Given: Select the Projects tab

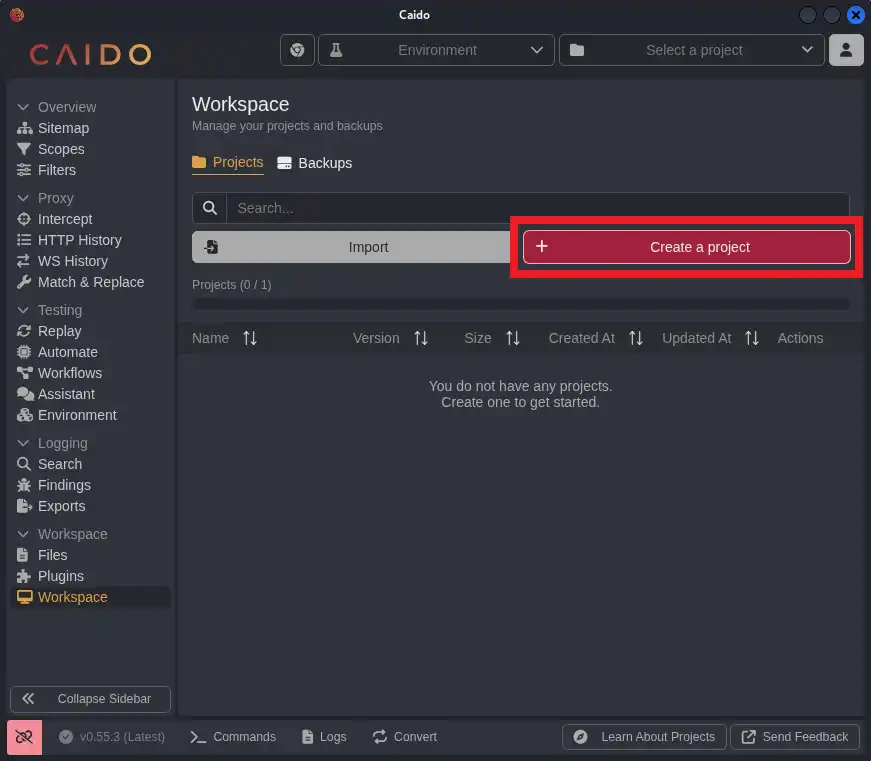Looking at the screenshot, I should 228,162.
